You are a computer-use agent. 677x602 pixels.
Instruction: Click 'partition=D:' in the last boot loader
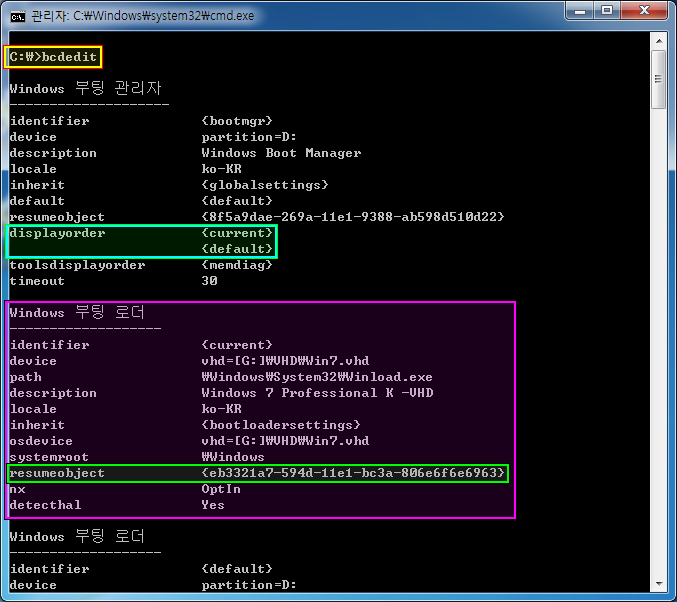coord(249,585)
